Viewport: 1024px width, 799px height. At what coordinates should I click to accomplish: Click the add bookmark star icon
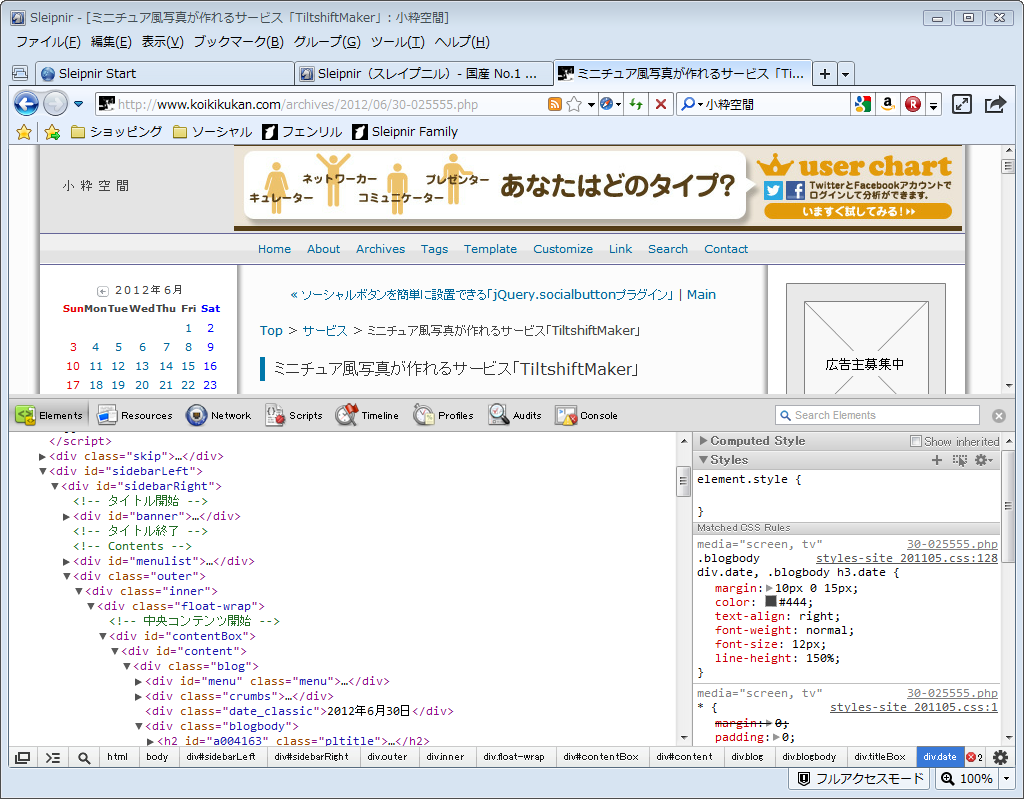coord(52,132)
